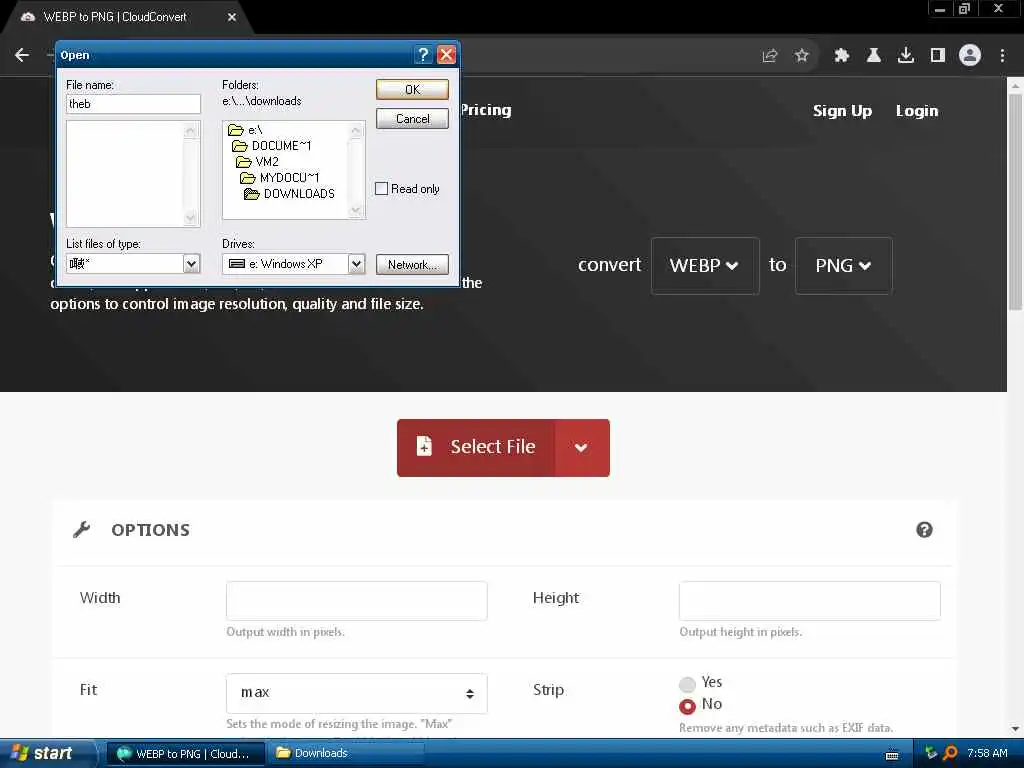Click the taskbar clock showing 7:58 AM

[987, 753]
